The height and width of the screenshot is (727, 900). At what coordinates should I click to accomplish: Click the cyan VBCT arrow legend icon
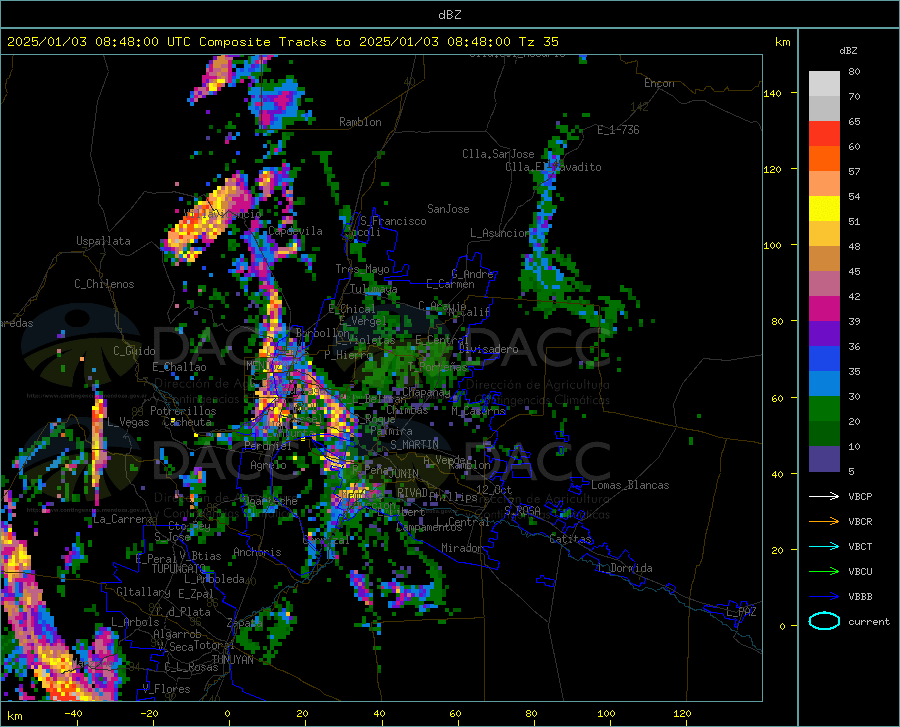point(824,546)
